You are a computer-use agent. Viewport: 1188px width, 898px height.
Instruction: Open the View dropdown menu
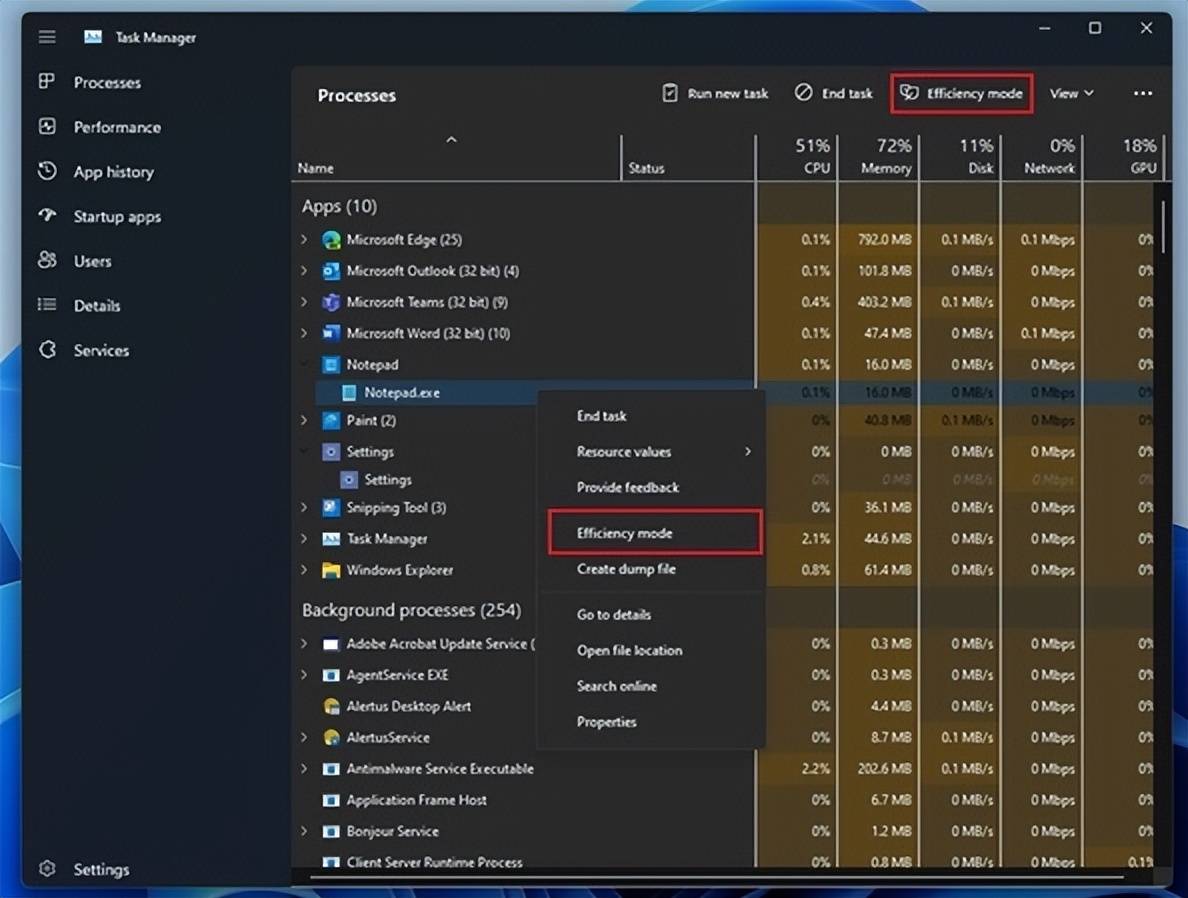tap(1071, 93)
